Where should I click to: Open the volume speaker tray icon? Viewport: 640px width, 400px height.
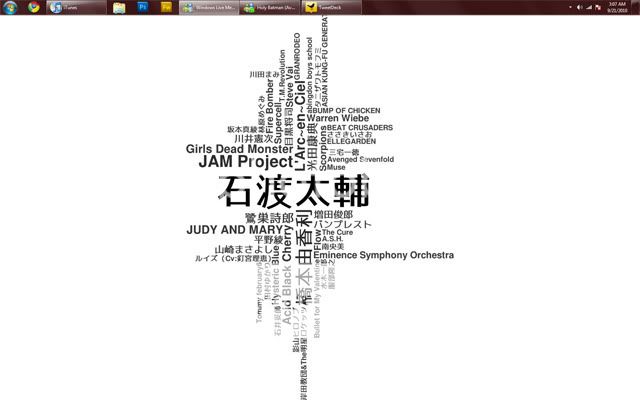[580, 7]
